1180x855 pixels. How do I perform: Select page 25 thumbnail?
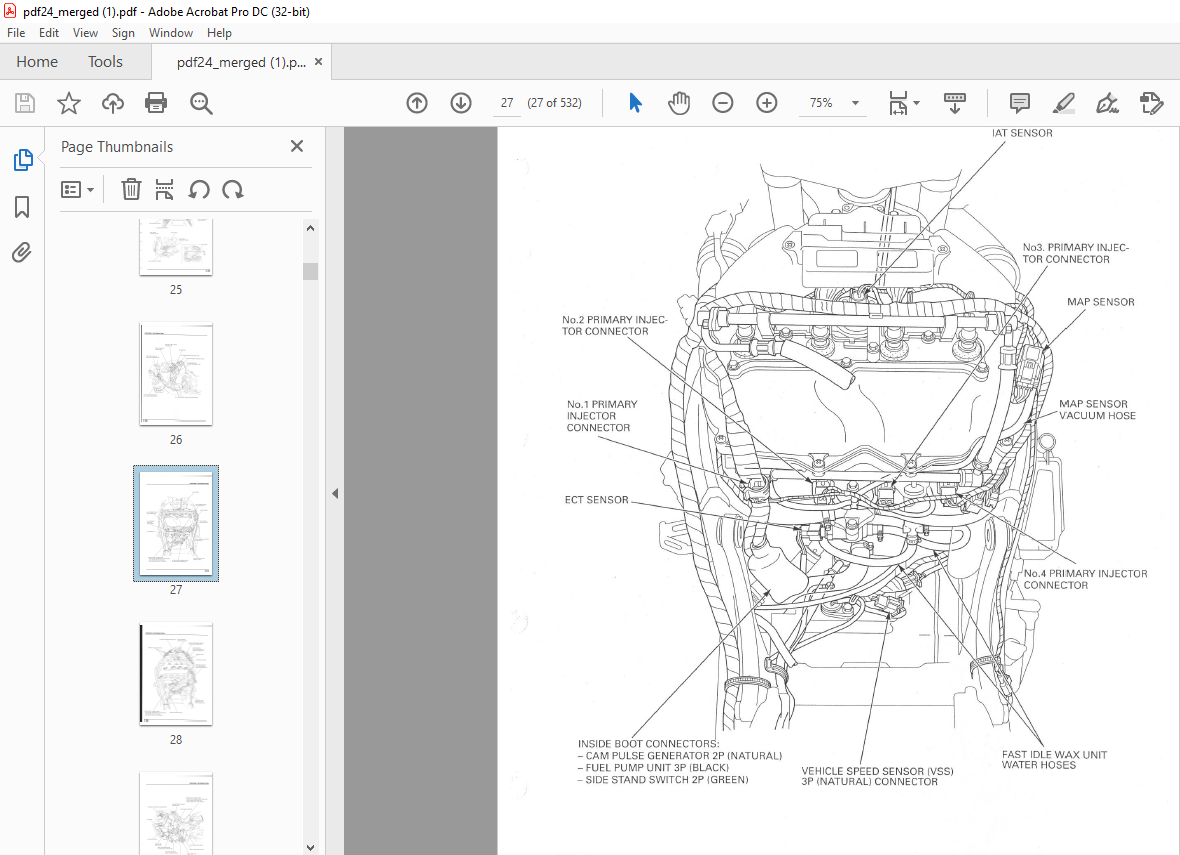click(x=176, y=248)
